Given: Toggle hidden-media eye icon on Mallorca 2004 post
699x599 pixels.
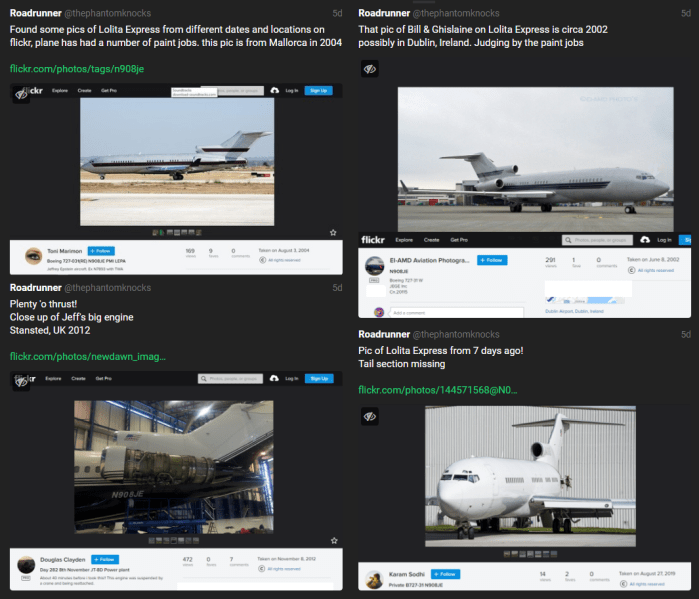Looking at the screenshot, I should point(21,94).
